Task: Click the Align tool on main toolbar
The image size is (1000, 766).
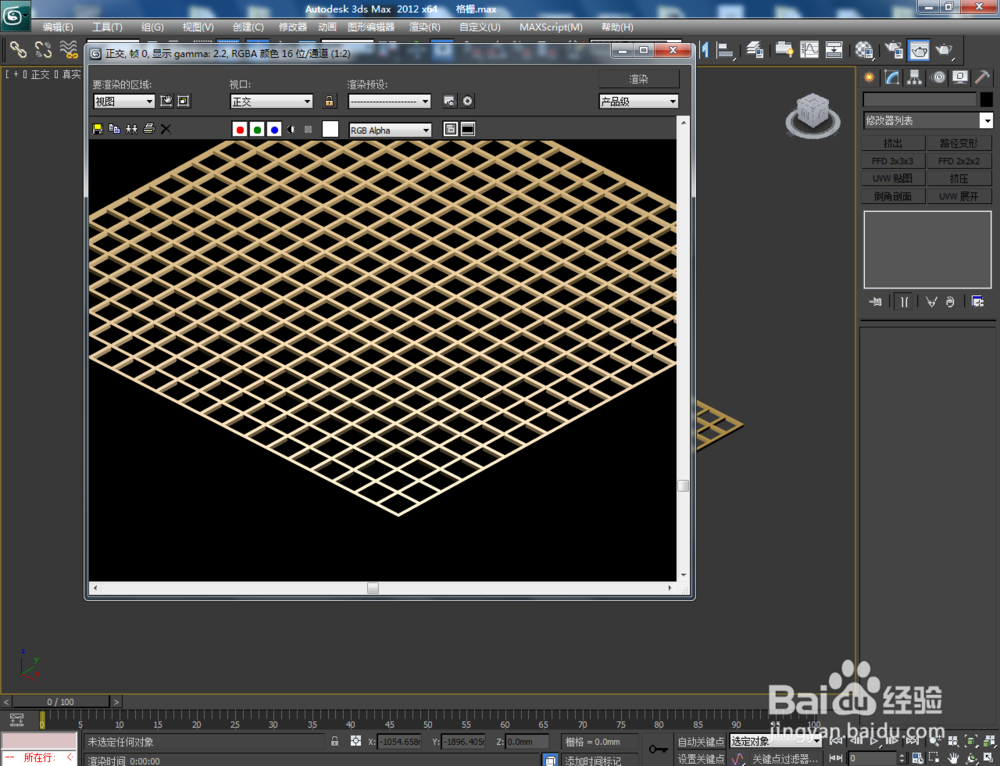Action: (725, 50)
